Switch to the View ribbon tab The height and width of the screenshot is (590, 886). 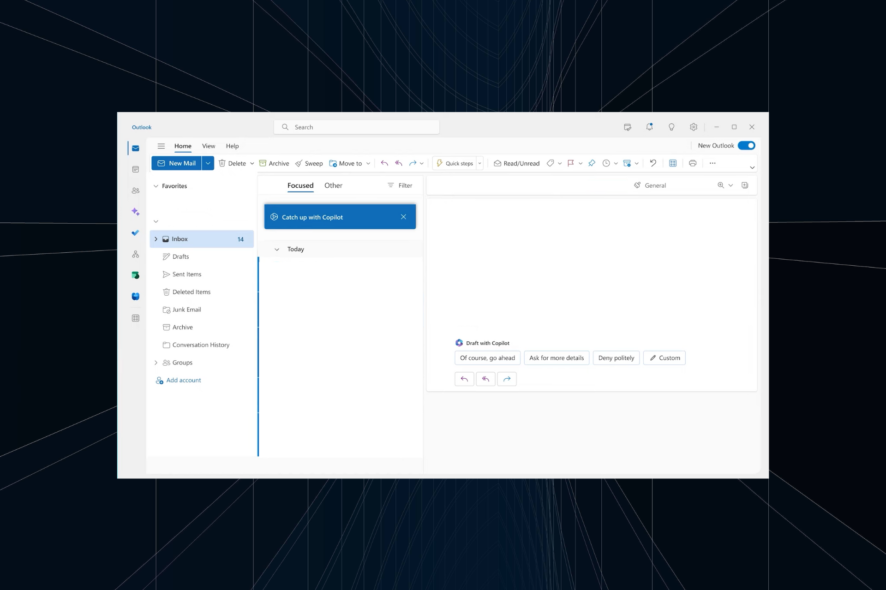pos(208,145)
